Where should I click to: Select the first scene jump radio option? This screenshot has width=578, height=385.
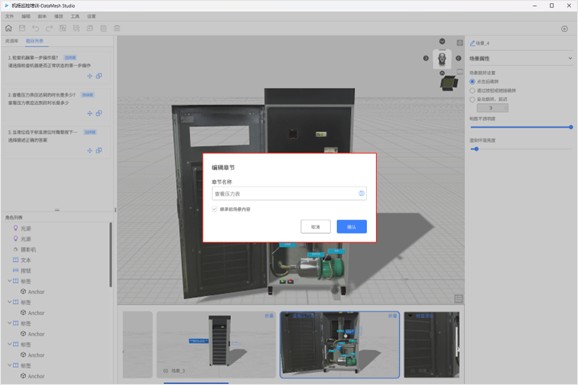pos(472,81)
